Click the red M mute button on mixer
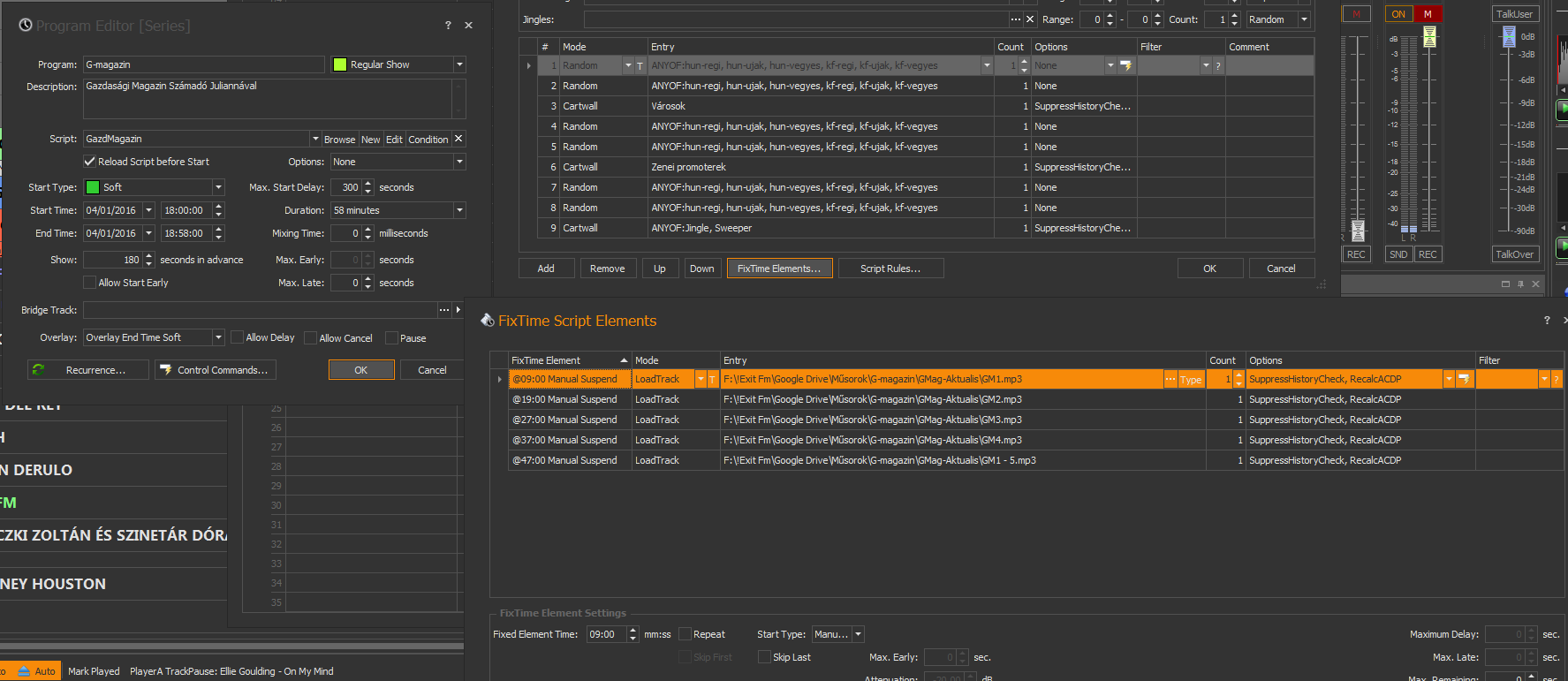1568x681 pixels. (x=1428, y=14)
